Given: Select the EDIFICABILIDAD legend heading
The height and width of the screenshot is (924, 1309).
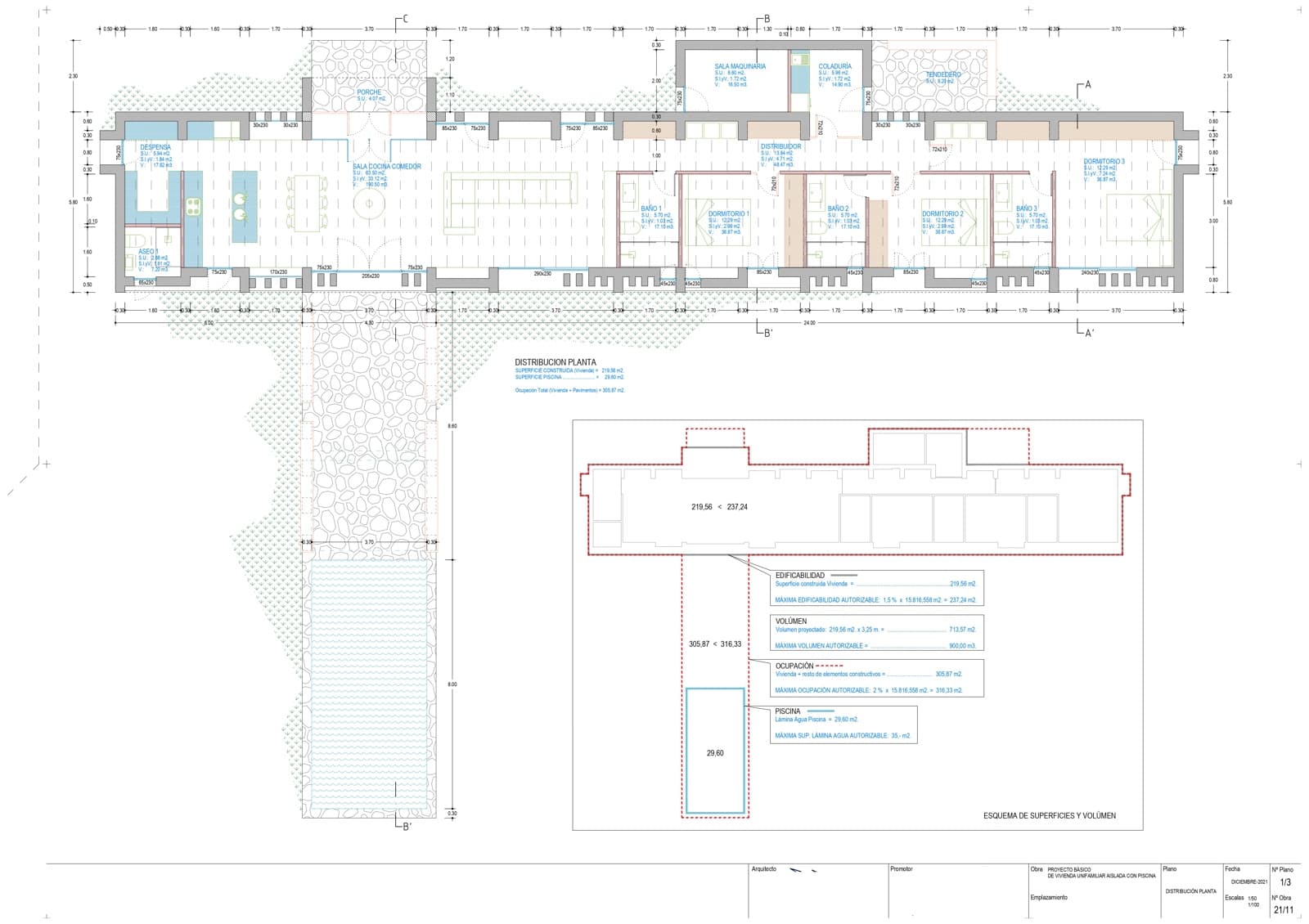Looking at the screenshot, I should pyautogui.click(x=799, y=576).
